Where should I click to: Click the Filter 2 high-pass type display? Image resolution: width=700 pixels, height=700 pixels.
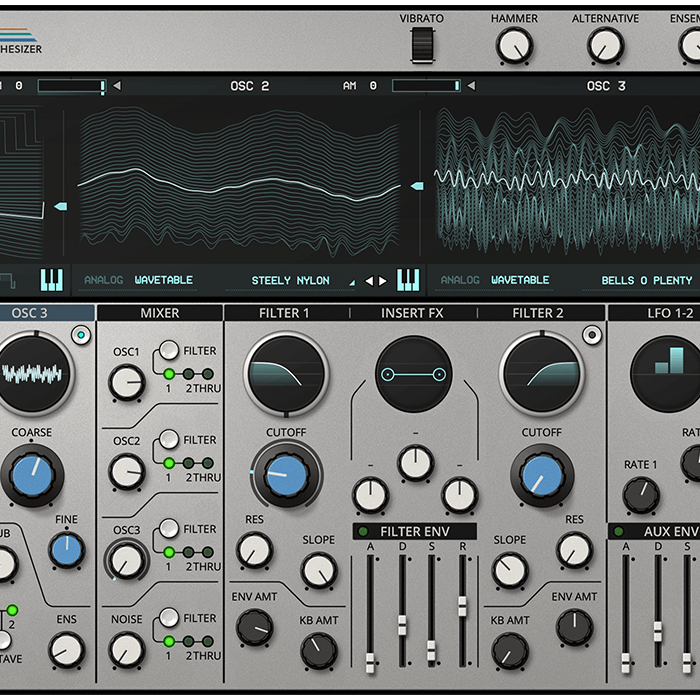tap(542, 374)
